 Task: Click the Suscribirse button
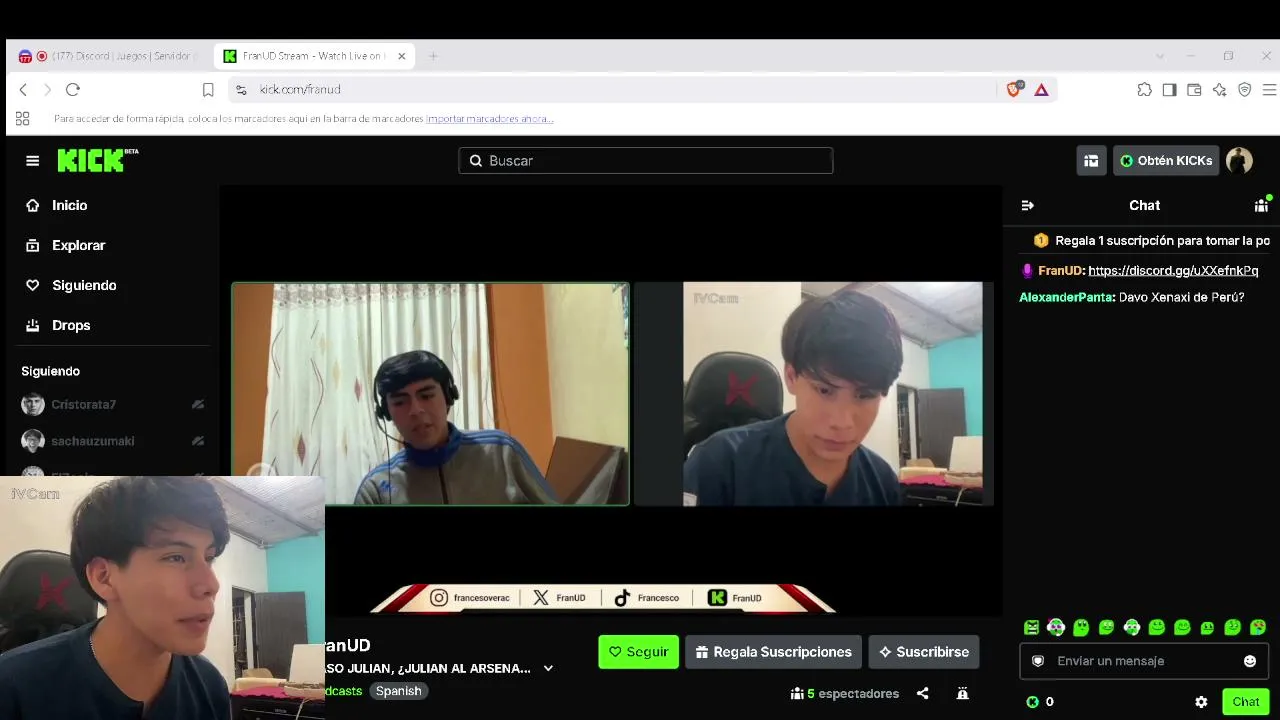coord(924,652)
